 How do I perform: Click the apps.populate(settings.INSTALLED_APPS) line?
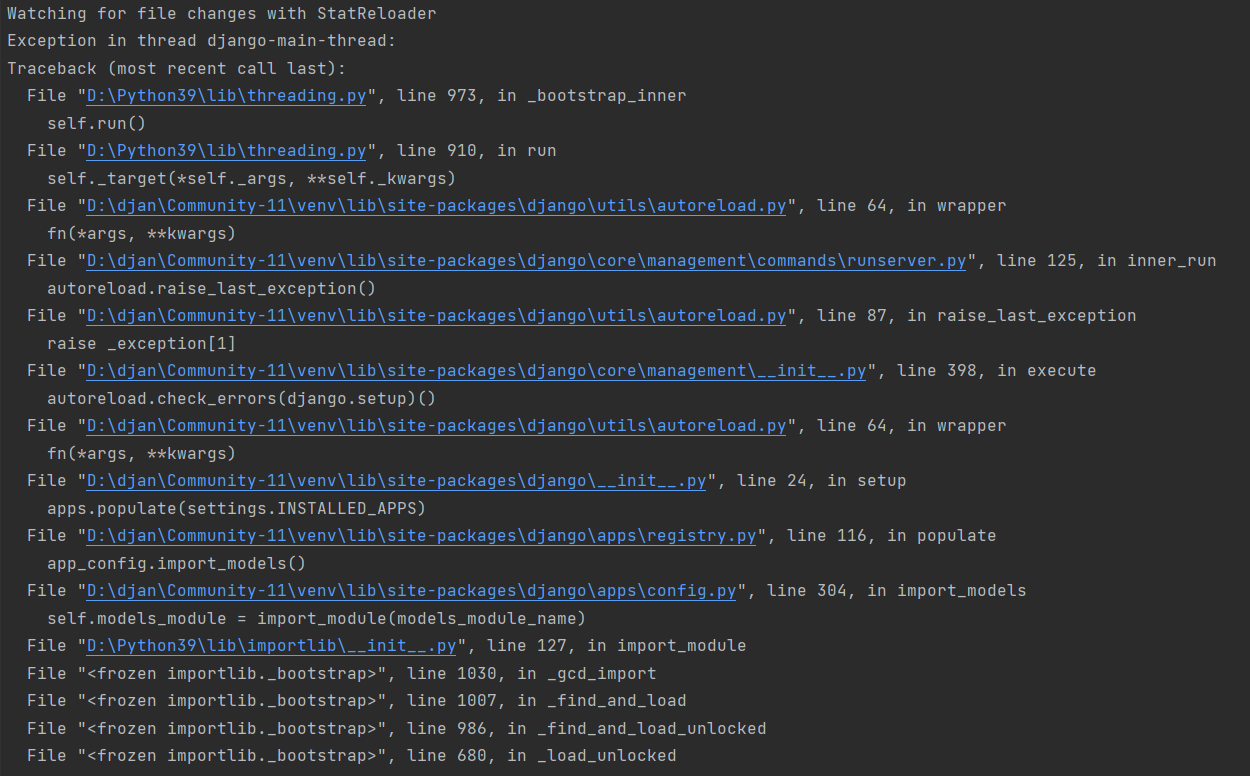tap(237, 509)
